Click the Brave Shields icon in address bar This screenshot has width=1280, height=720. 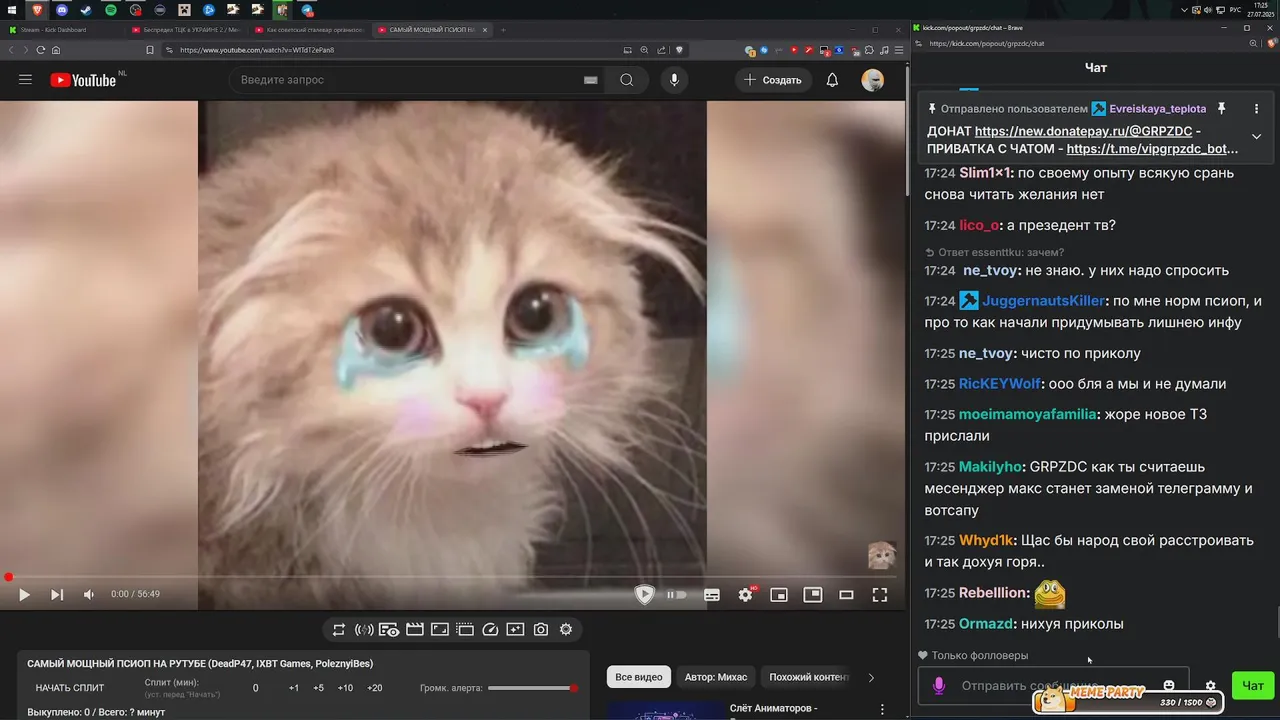tap(679, 50)
